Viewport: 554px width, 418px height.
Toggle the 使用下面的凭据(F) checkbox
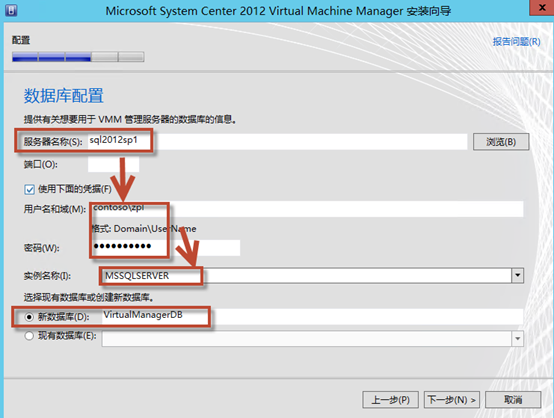tap(29, 189)
